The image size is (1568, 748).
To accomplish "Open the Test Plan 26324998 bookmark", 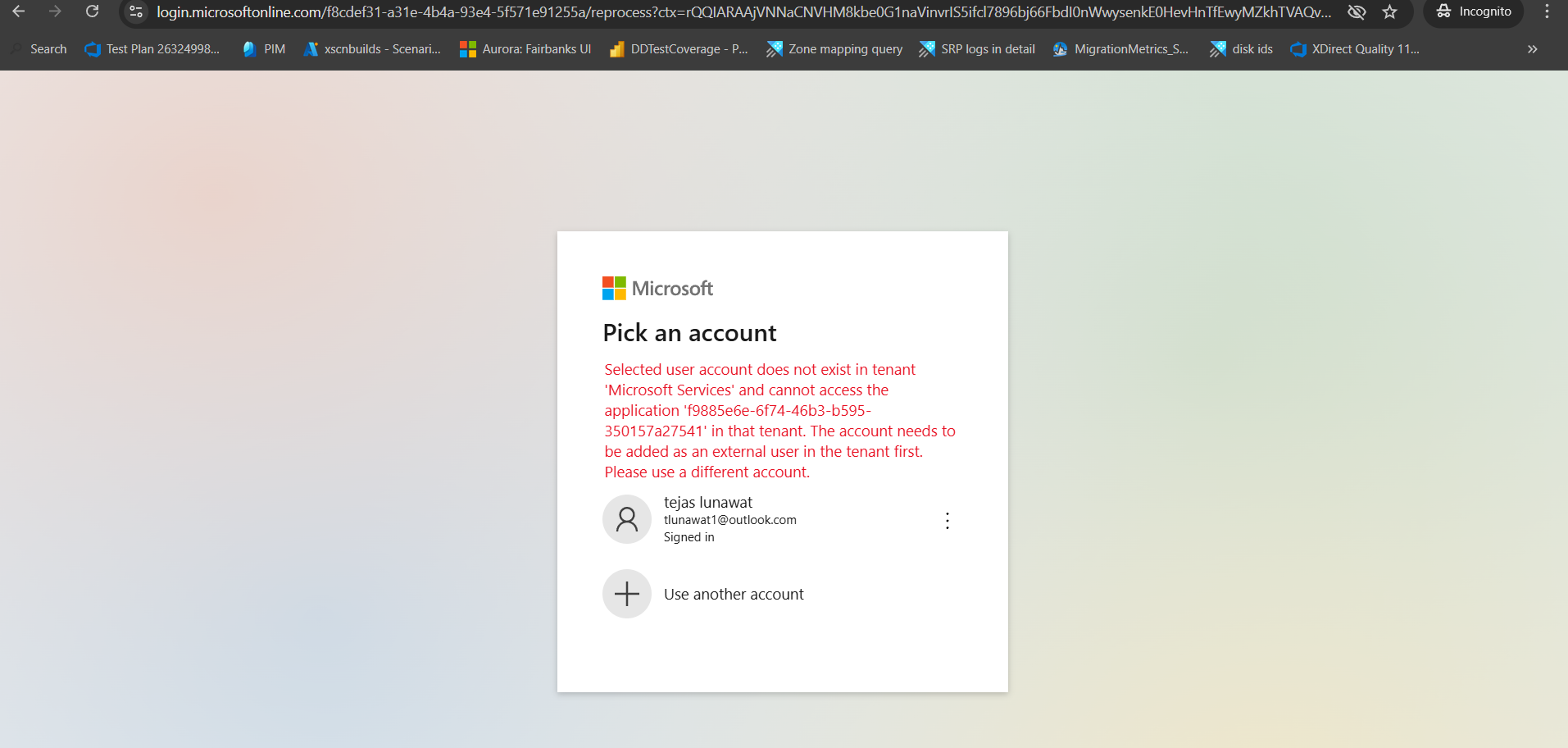I will click(x=152, y=49).
